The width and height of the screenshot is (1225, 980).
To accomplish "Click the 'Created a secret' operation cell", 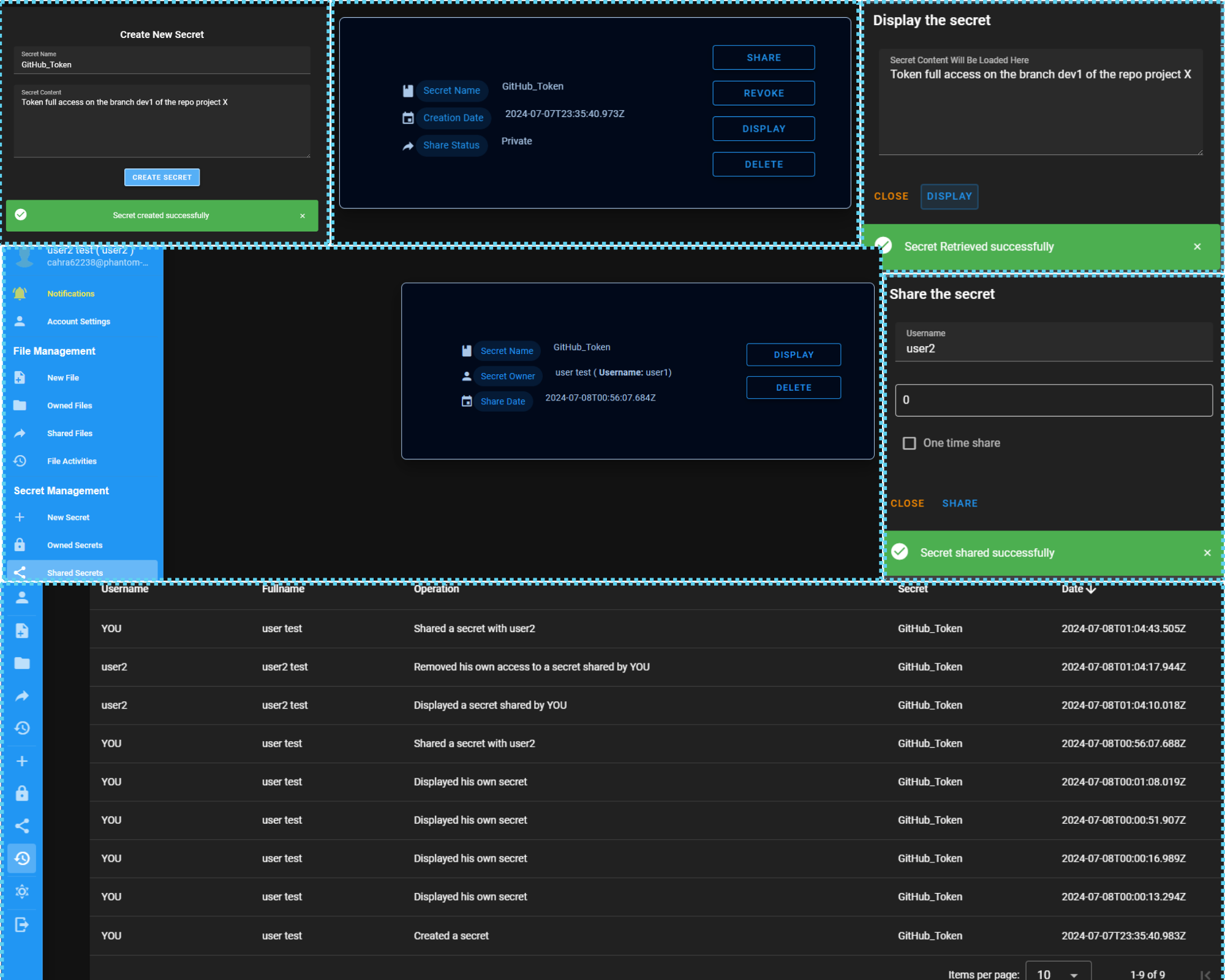I will tap(451, 936).
